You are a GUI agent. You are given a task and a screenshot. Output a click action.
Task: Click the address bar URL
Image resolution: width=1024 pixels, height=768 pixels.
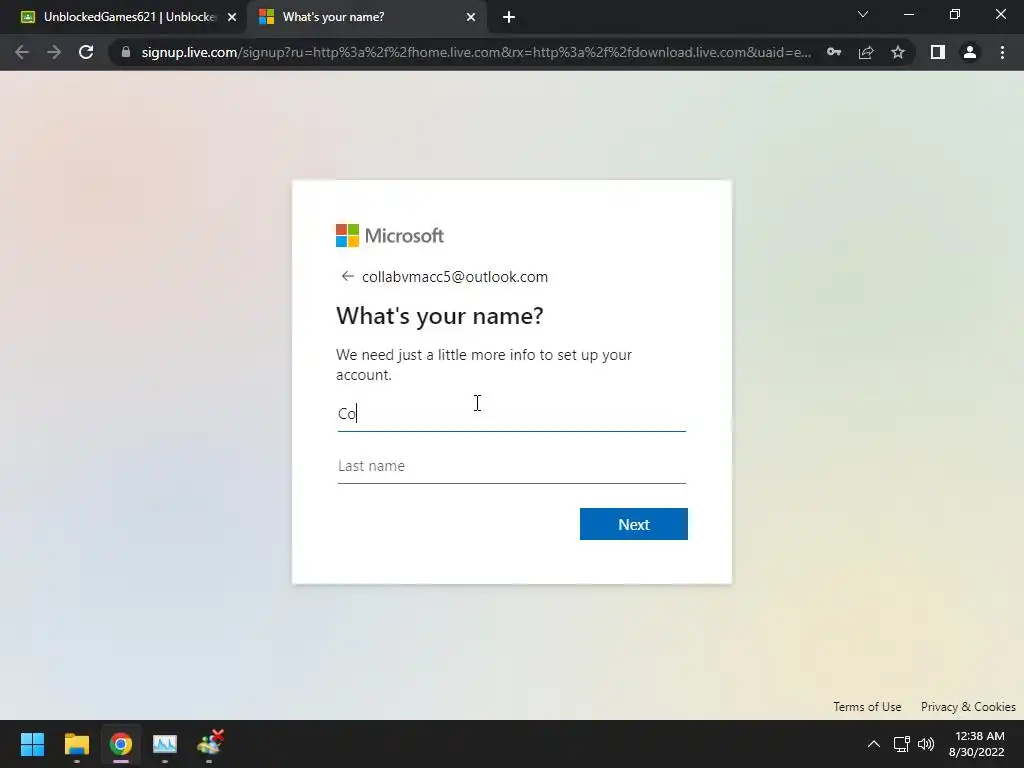coord(476,52)
